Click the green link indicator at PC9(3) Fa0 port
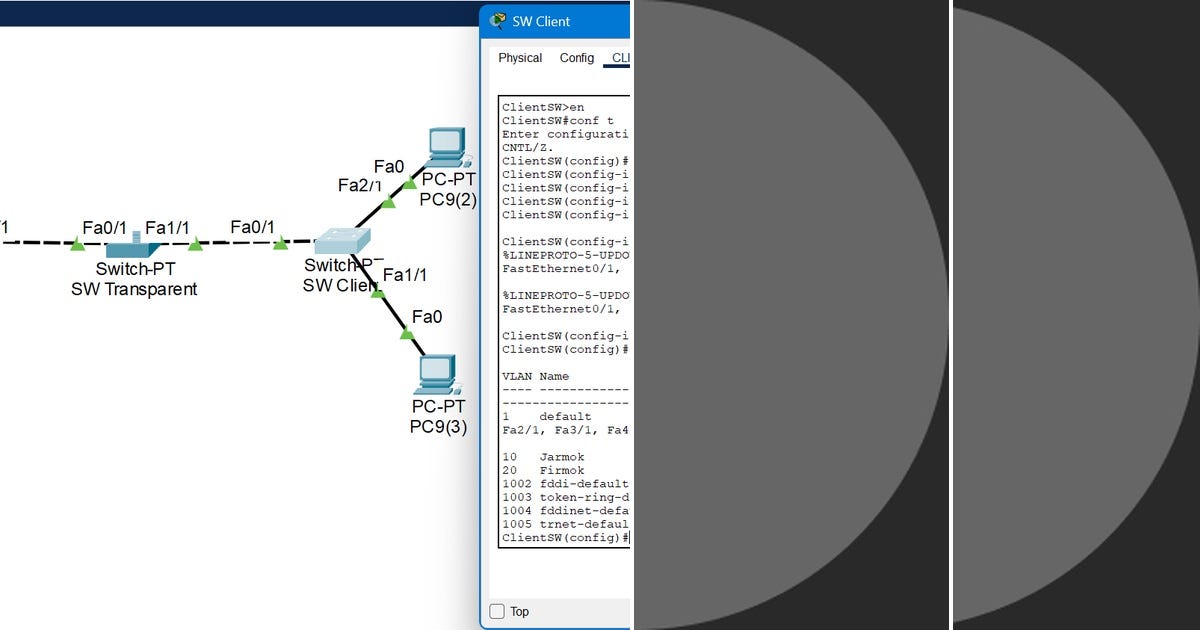Image resolution: width=1200 pixels, height=630 pixels. click(406, 334)
